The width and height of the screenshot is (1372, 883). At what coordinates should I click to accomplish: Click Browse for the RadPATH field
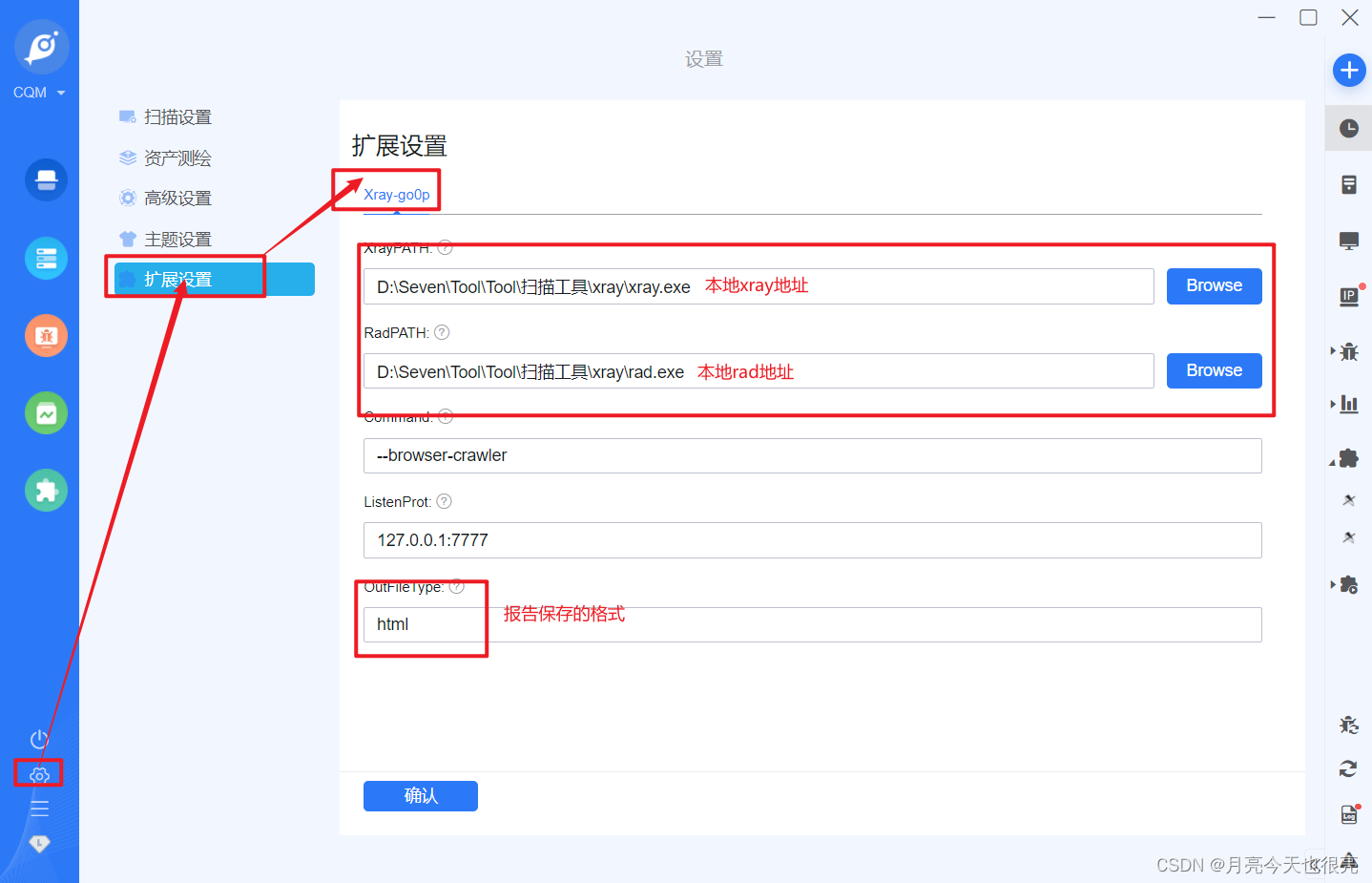coord(1214,370)
